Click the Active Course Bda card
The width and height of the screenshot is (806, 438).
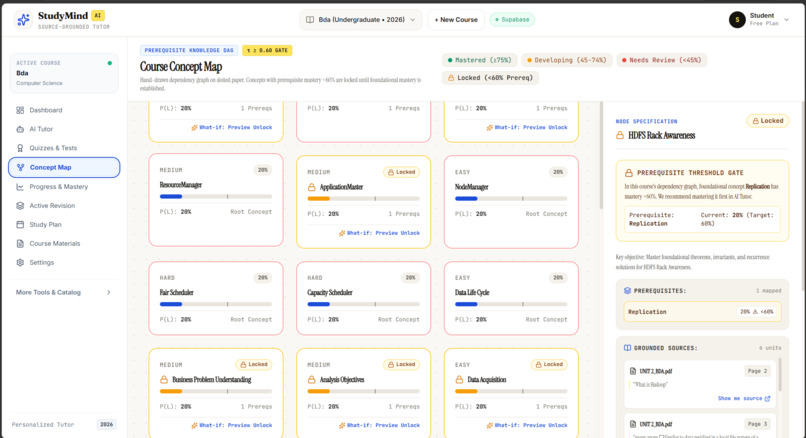64,73
